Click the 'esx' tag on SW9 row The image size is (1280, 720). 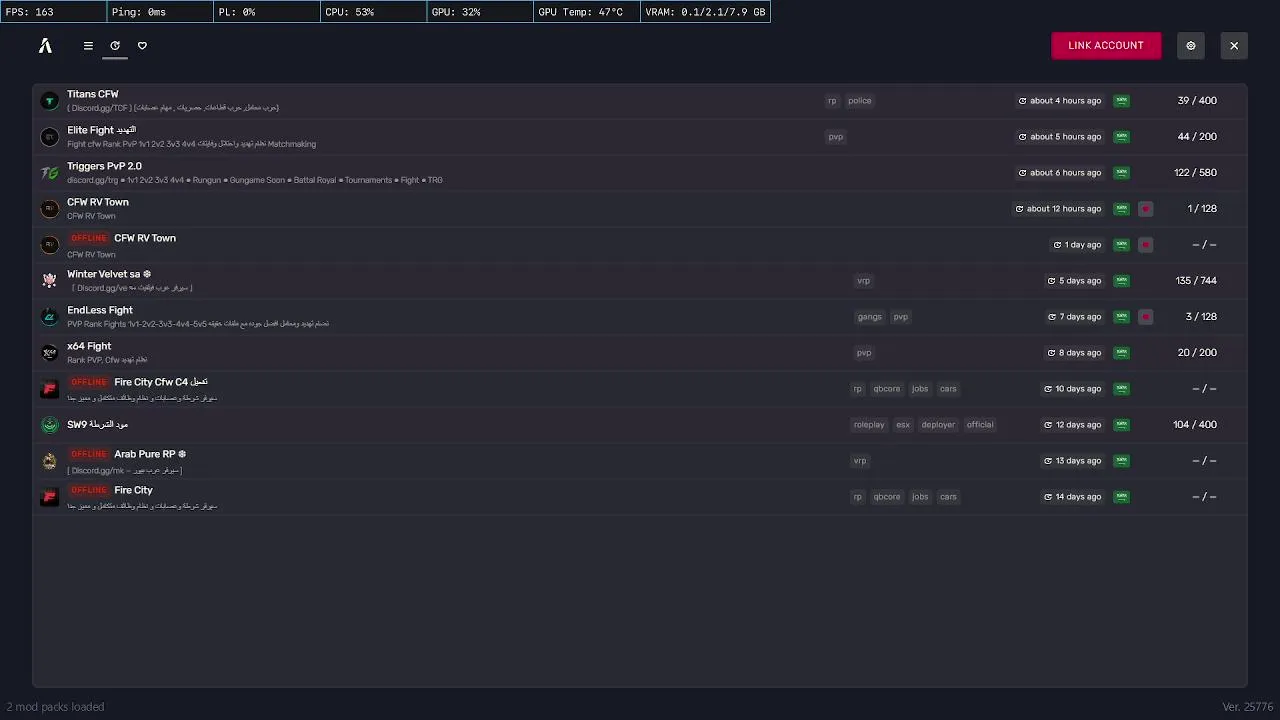pyautogui.click(x=903, y=425)
